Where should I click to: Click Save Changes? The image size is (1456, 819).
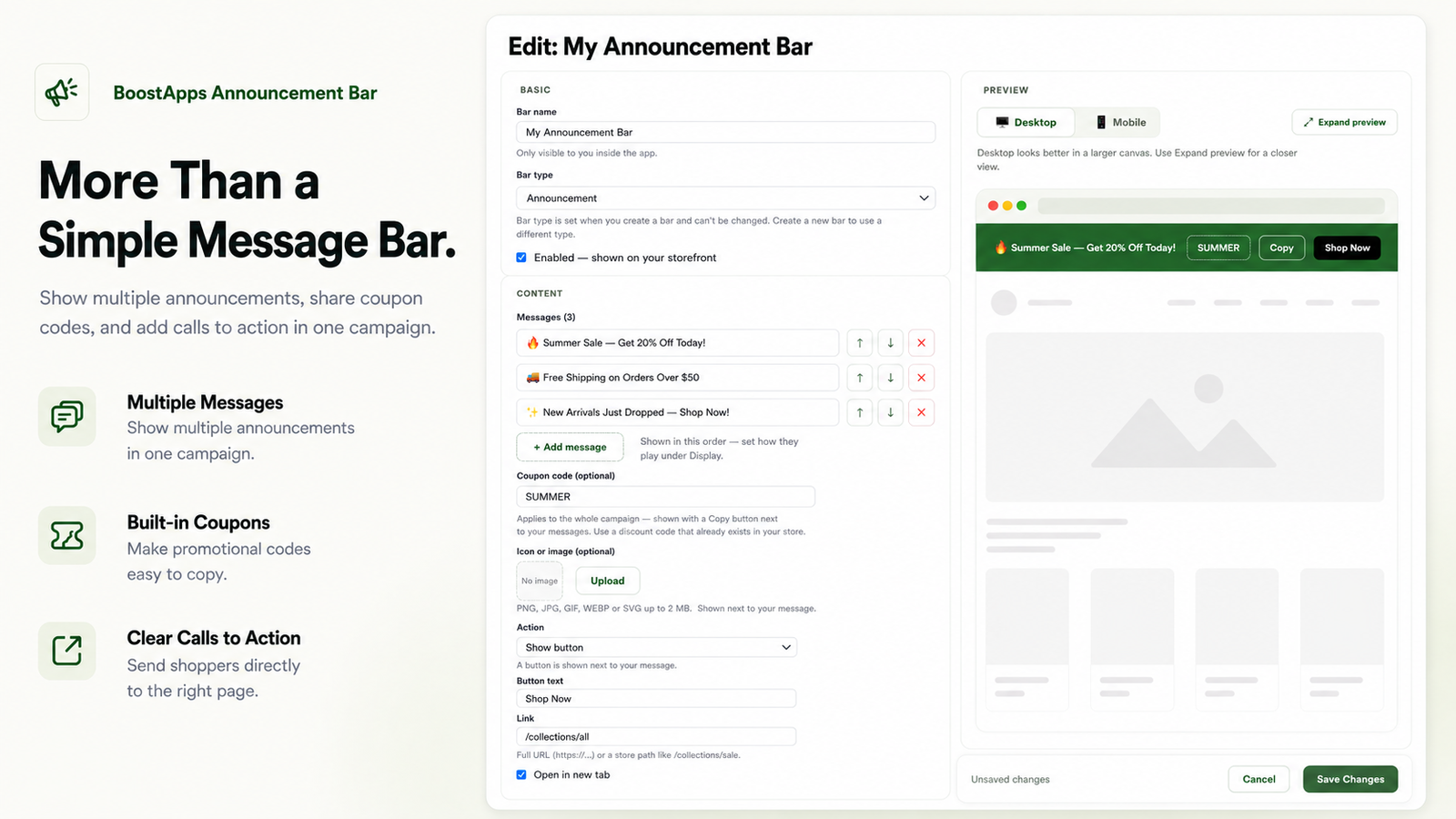point(1350,779)
